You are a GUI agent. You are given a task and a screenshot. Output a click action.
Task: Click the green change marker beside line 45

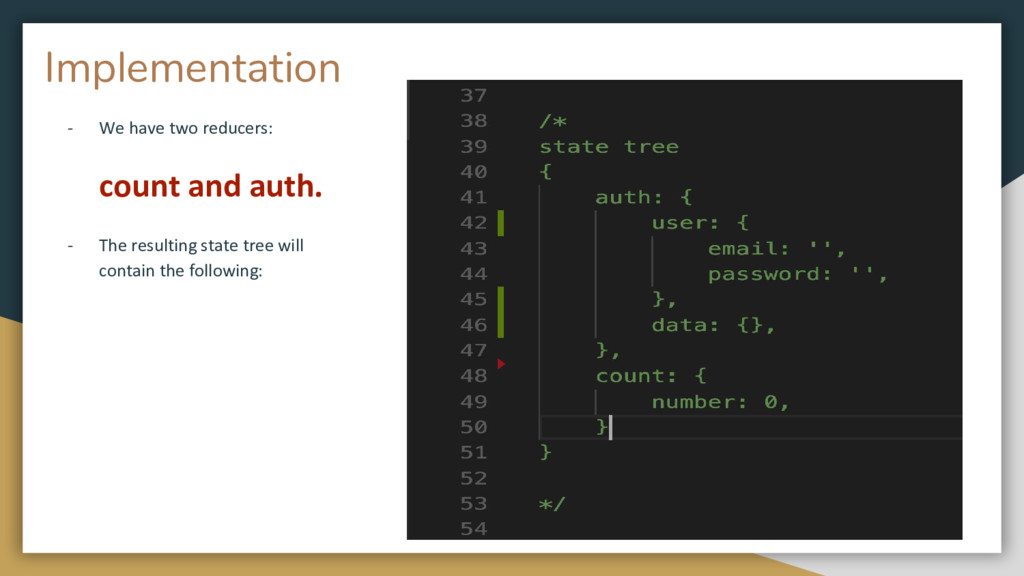pos(501,312)
